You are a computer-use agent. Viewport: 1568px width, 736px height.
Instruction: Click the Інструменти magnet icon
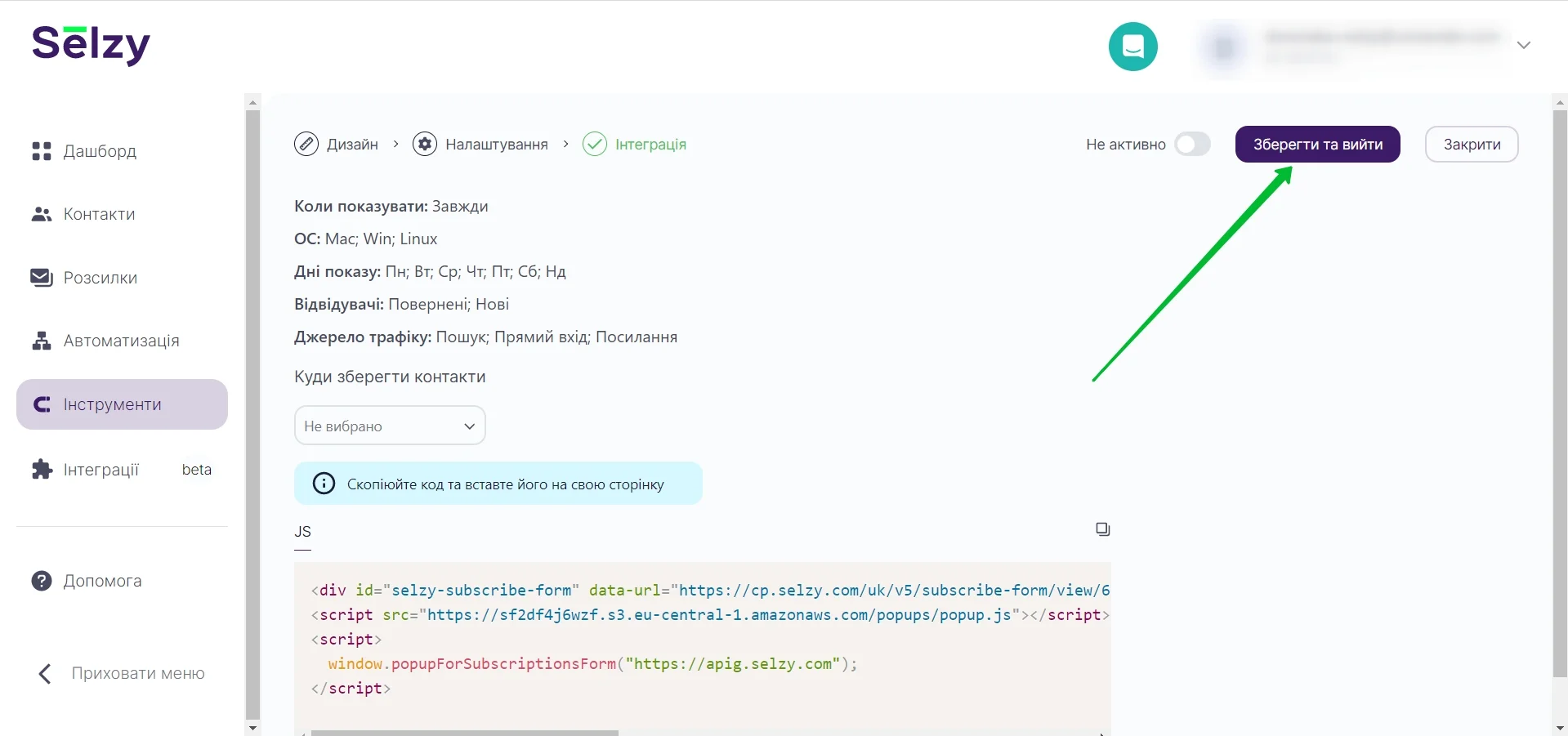42,404
